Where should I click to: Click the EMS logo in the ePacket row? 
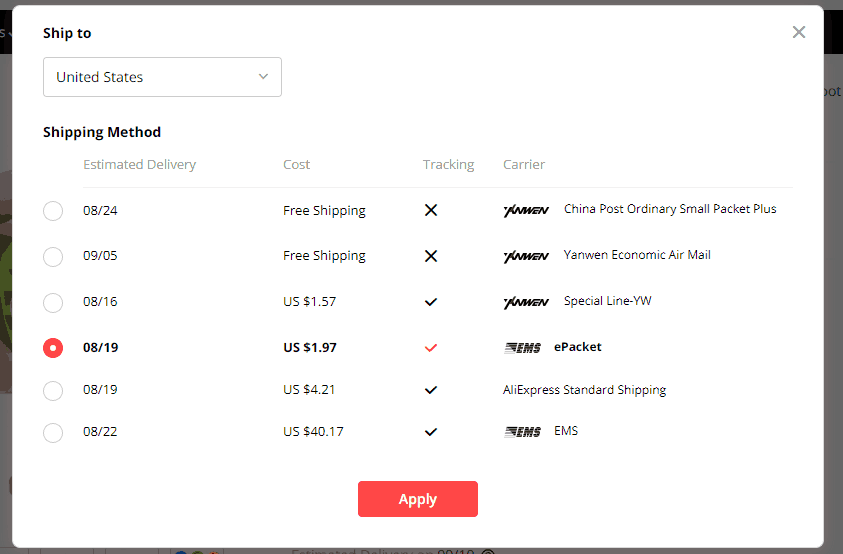(522, 348)
